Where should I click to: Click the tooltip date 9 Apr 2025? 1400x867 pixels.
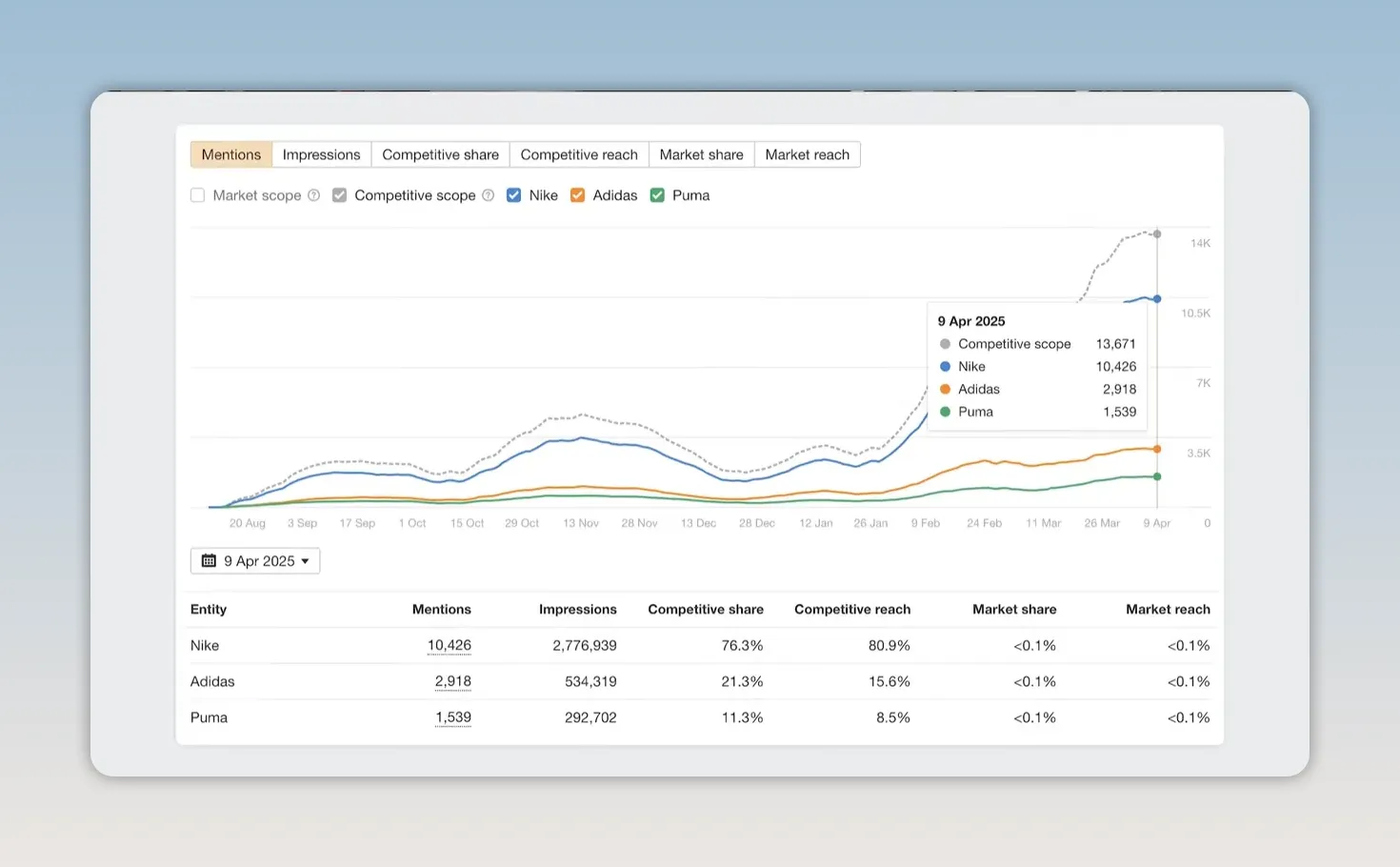pyautogui.click(x=971, y=321)
